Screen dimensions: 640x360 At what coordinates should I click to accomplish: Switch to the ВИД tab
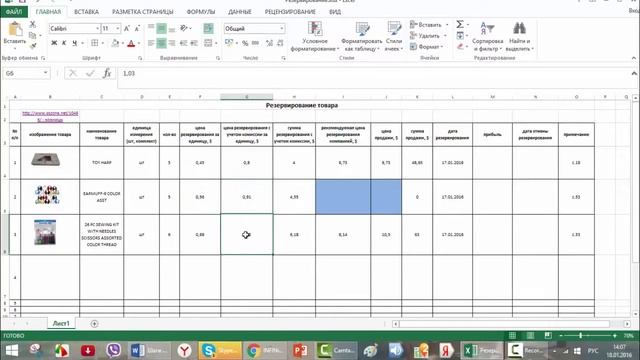tap(335, 12)
